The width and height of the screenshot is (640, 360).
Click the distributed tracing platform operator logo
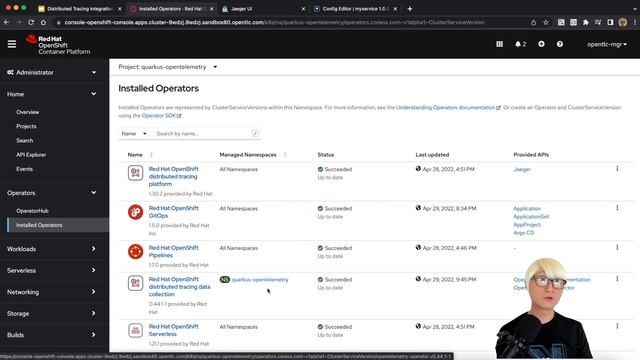[135, 173]
